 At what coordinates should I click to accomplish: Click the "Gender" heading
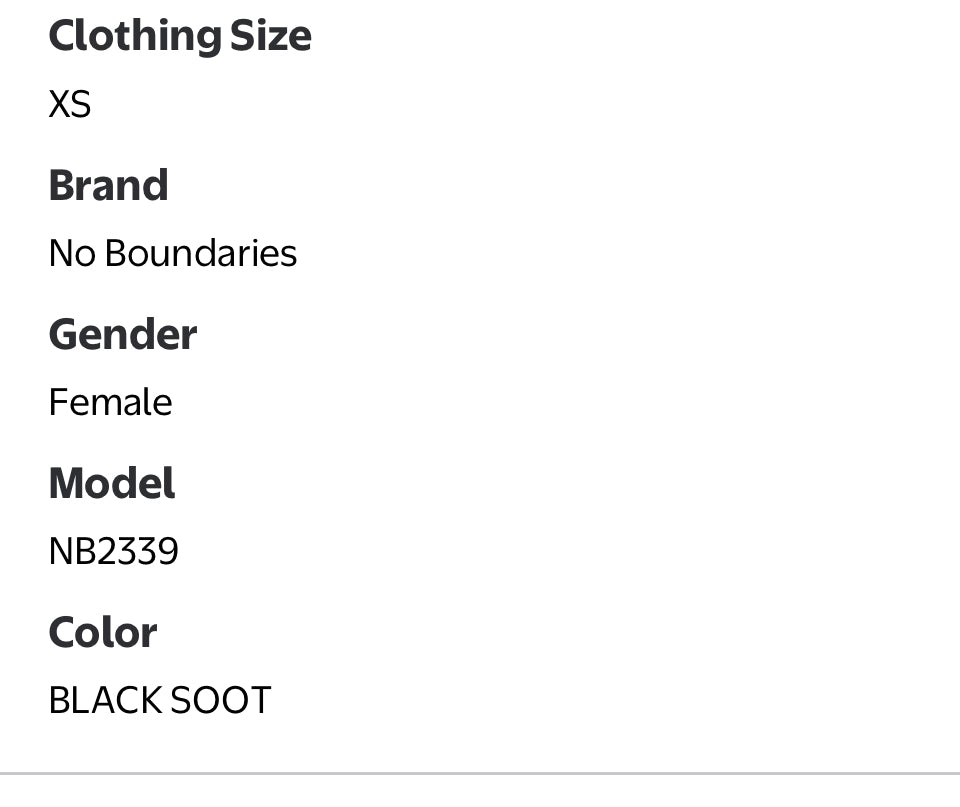(x=122, y=334)
